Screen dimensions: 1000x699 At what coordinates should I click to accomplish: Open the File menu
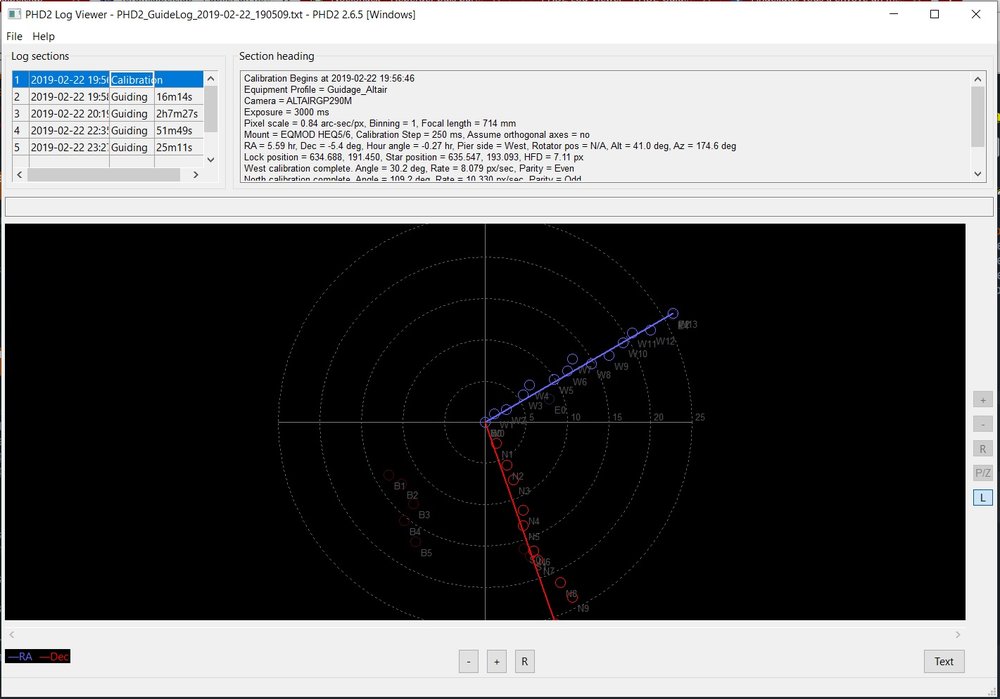[x=15, y=36]
